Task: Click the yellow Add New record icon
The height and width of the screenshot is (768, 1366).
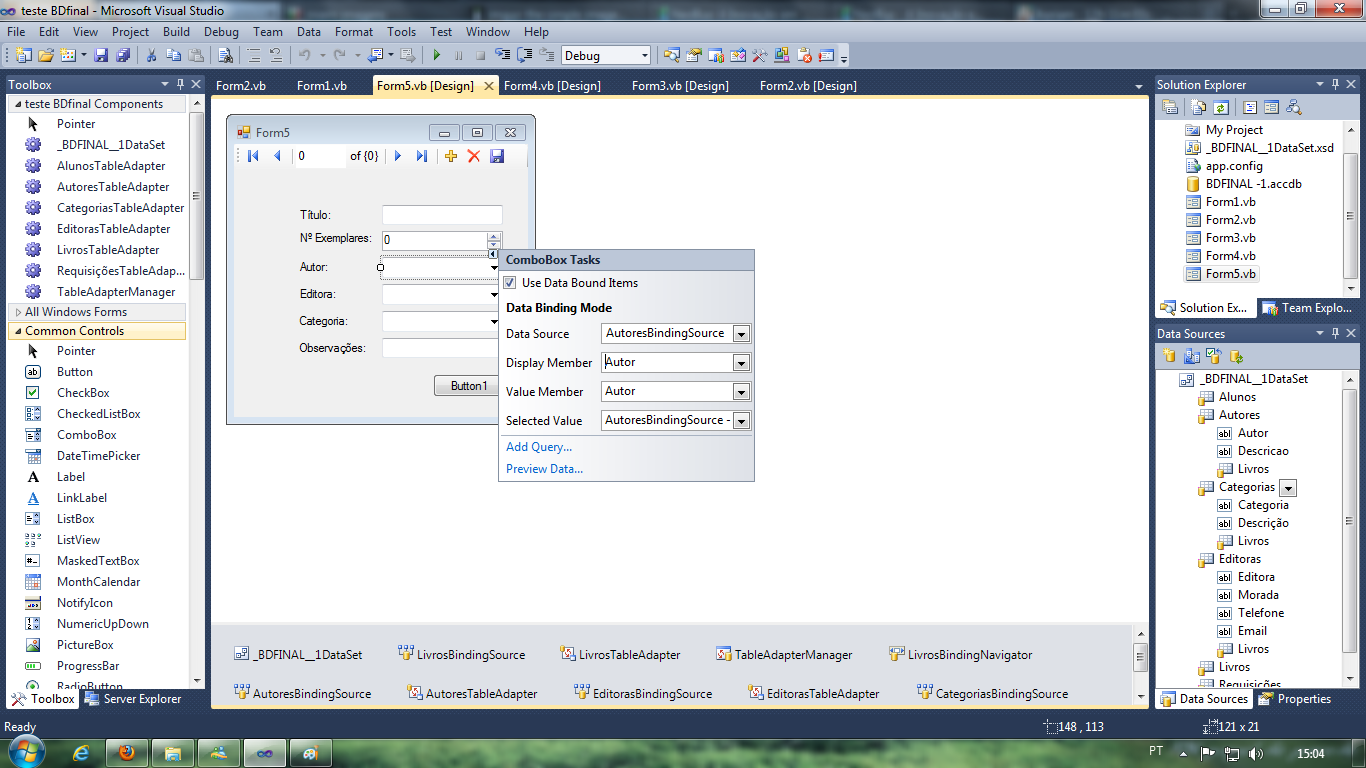Action: tap(451, 156)
